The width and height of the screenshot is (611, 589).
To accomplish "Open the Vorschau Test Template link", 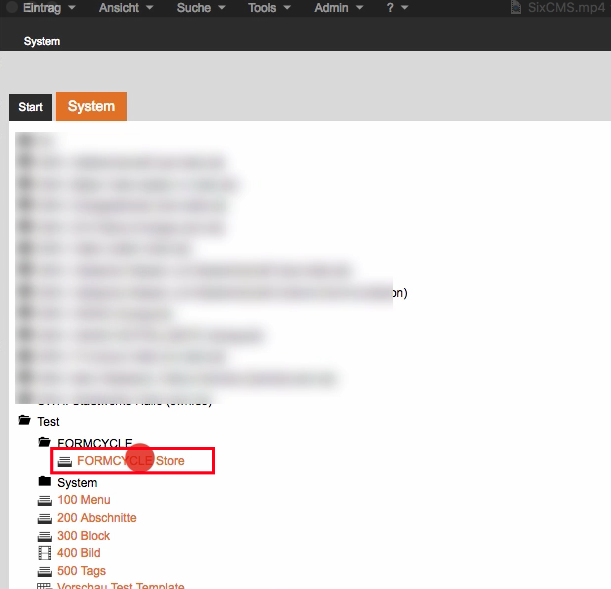I will click(x=120, y=586).
